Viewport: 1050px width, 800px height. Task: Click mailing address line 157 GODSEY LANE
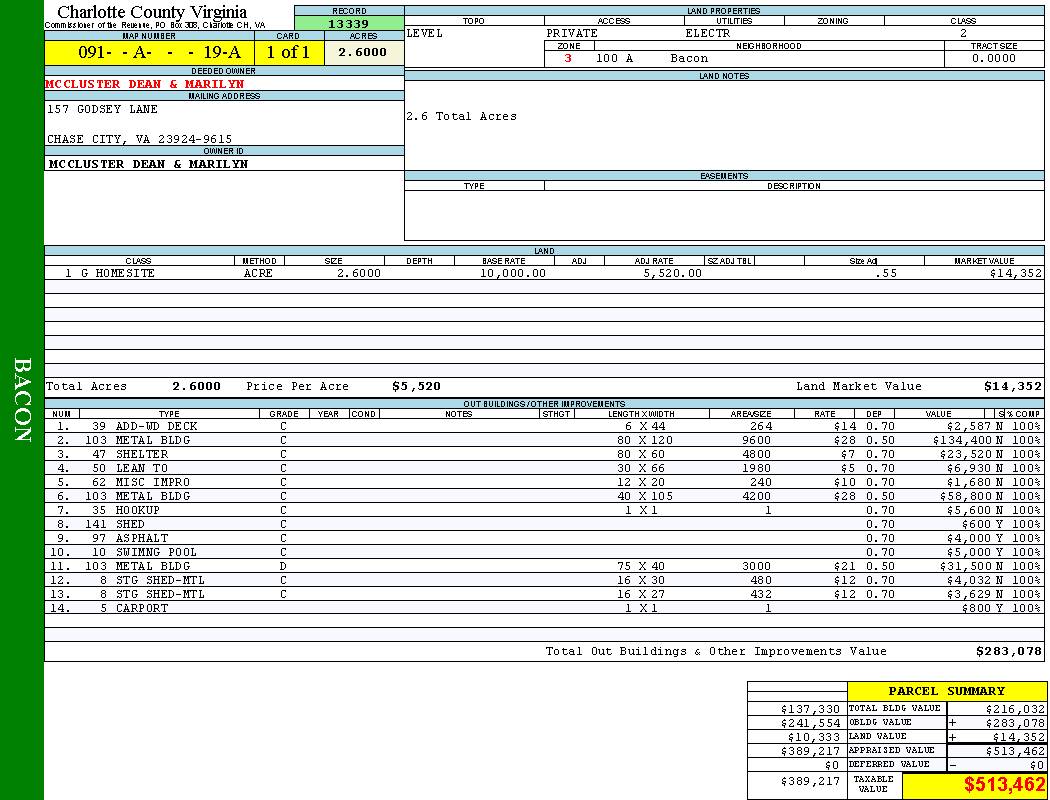pos(102,110)
